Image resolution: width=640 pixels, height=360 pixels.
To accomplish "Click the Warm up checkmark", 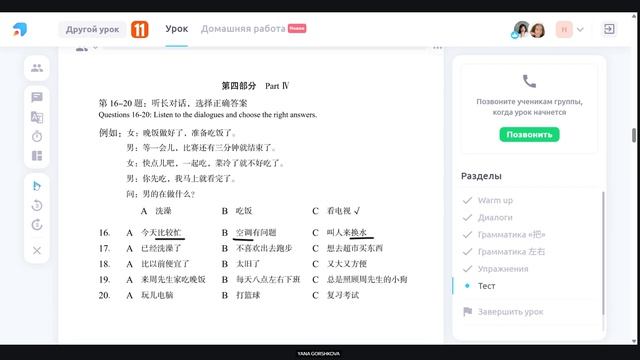I will (x=467, y=200).
